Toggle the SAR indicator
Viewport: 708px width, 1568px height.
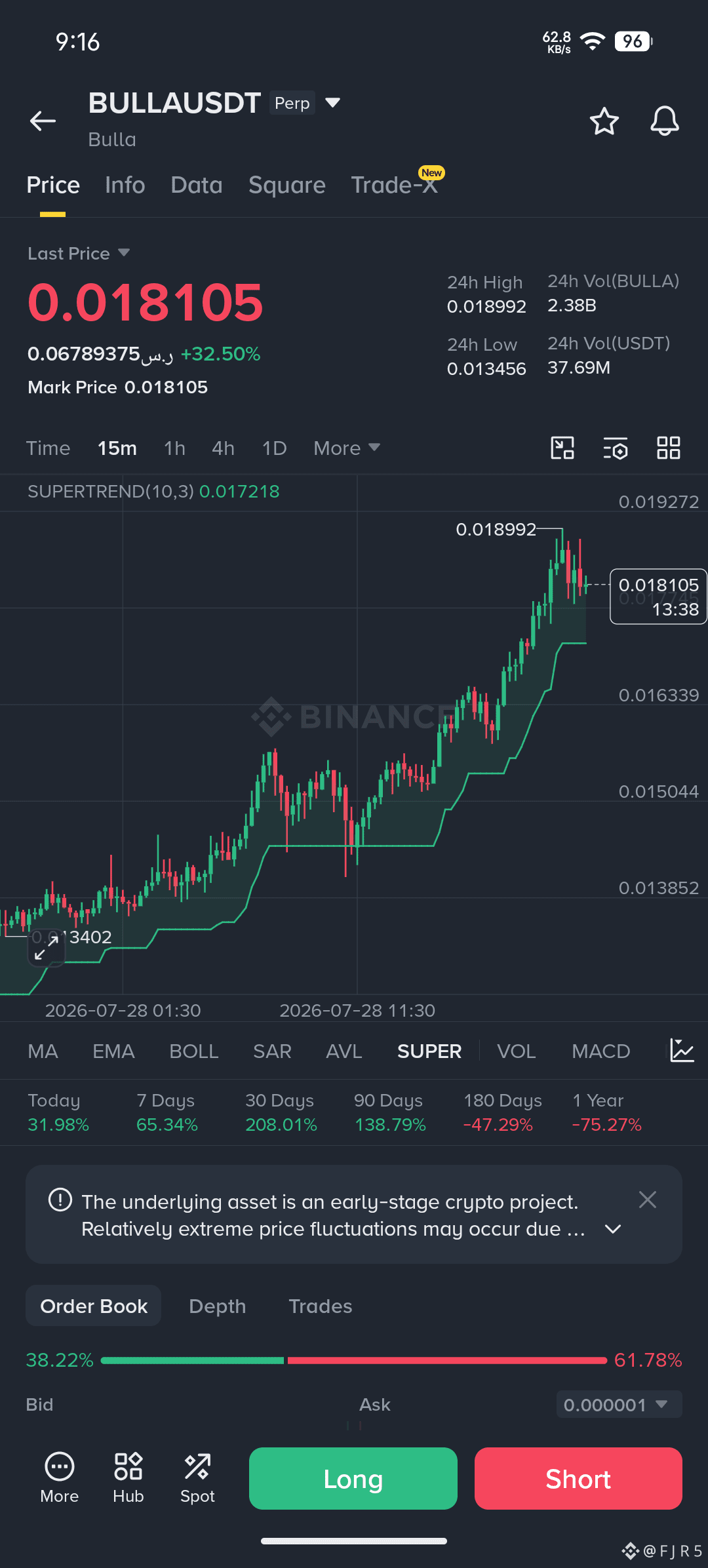tap(272, 1051)
